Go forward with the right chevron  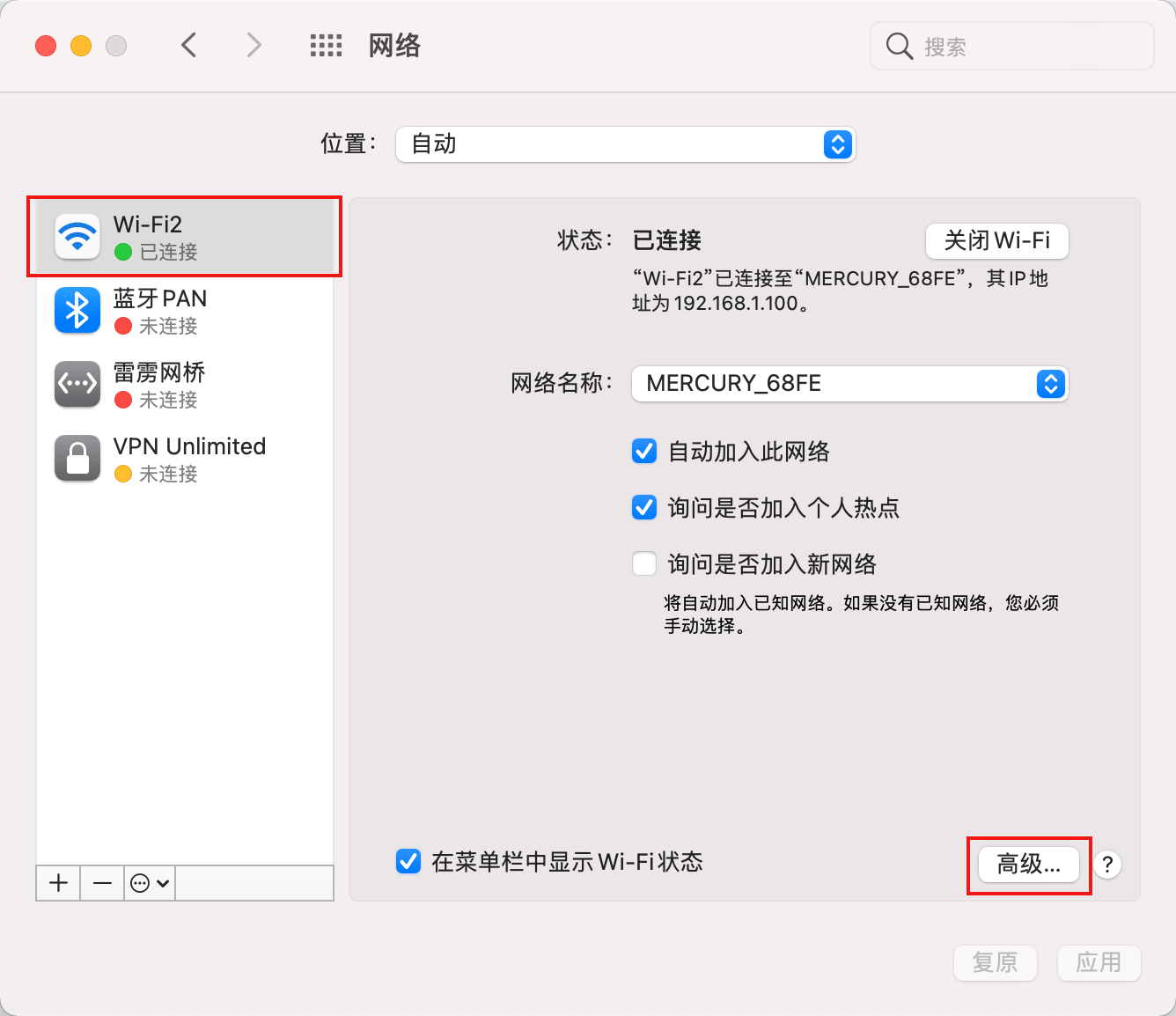(x=254, y=45)
